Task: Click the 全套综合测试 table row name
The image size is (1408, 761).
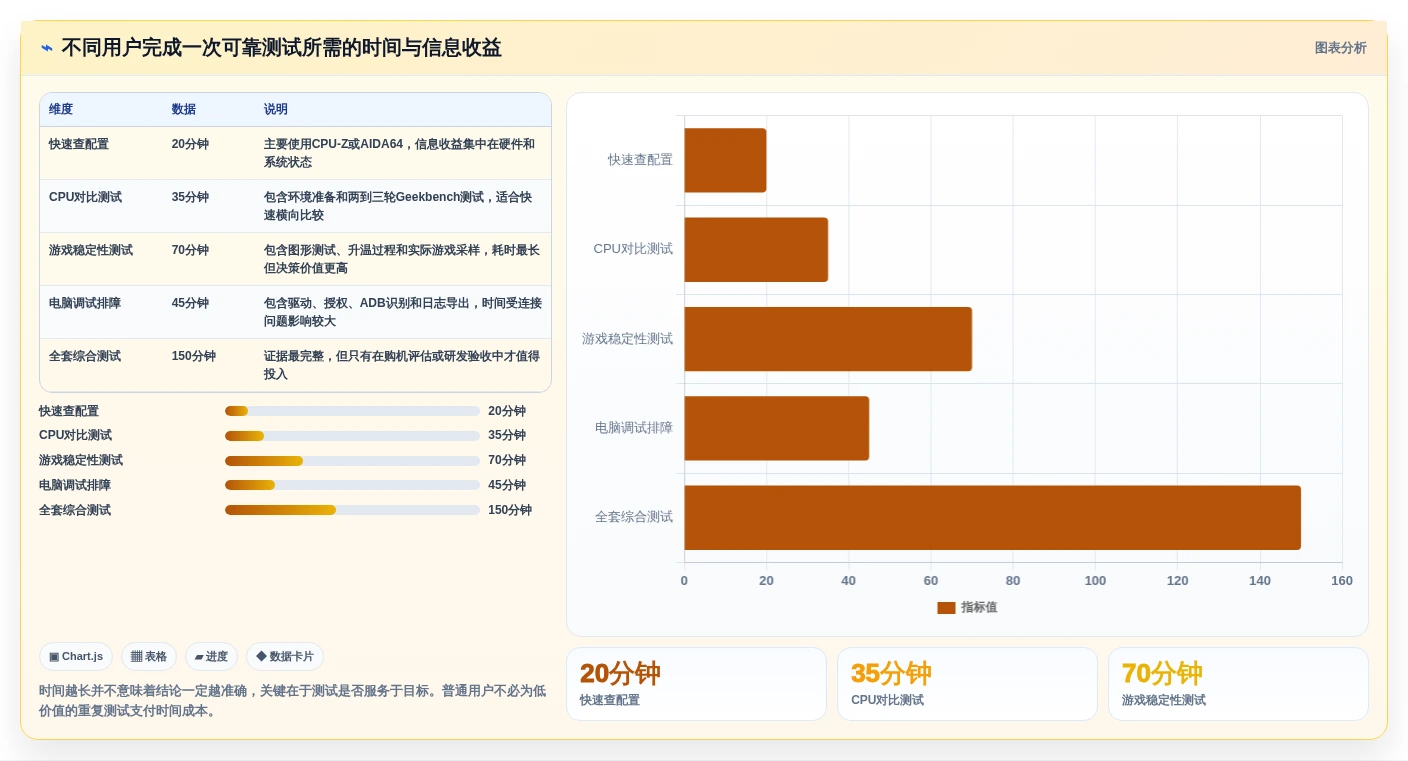Action: click(85, 356)
